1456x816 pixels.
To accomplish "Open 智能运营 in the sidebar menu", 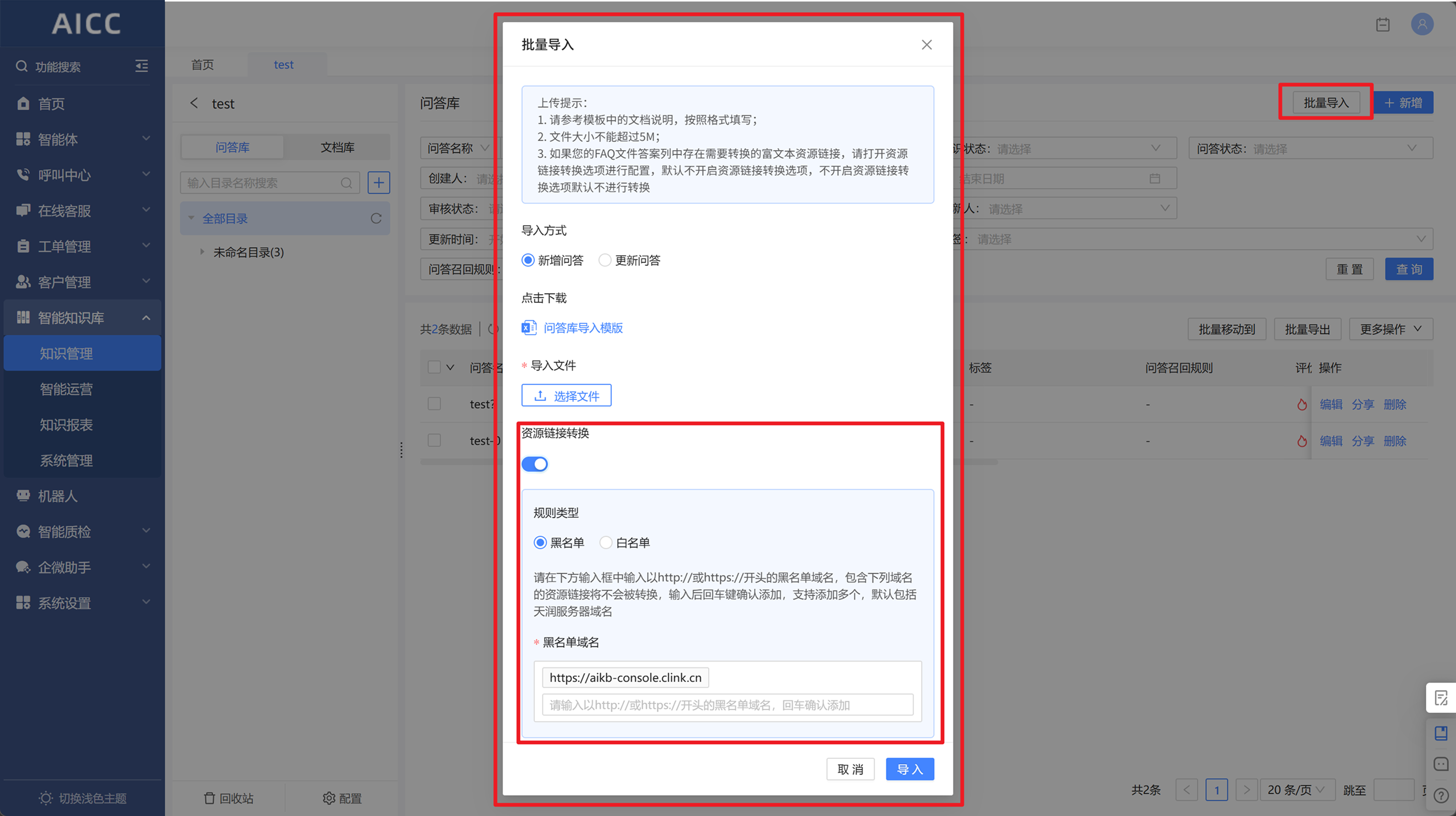I will coord(66,389).
